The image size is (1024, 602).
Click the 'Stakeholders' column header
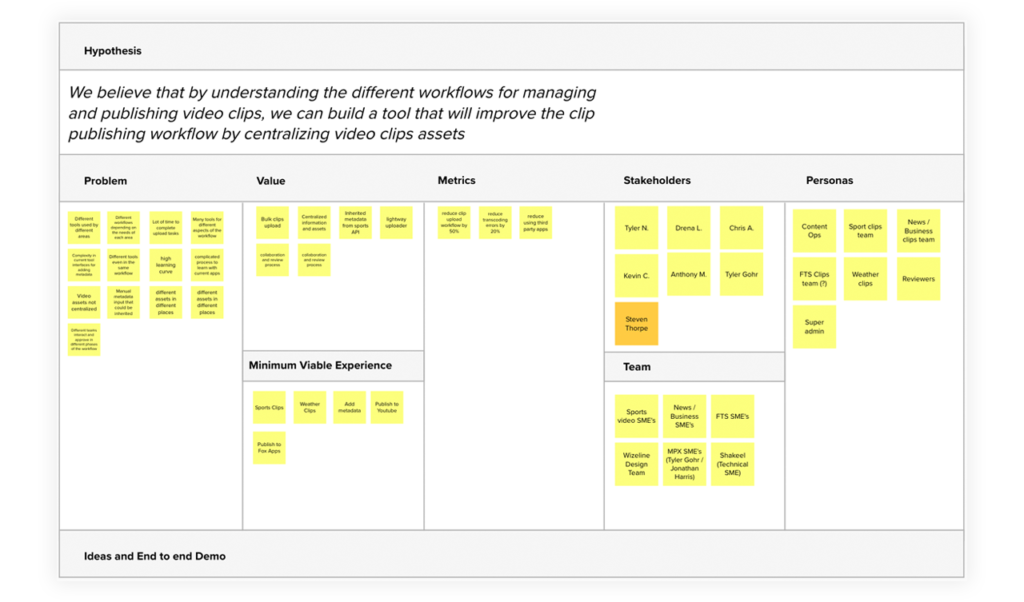657,181
